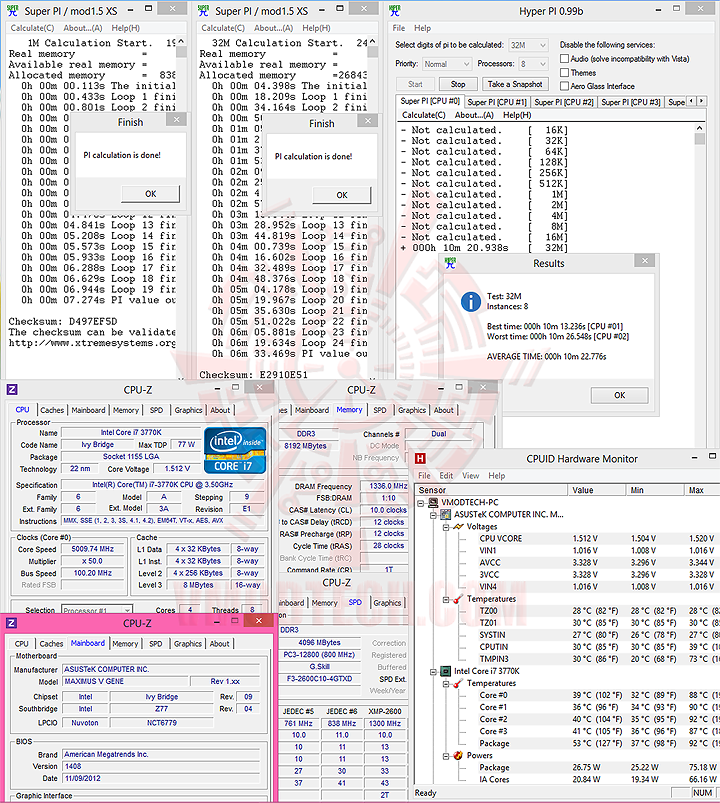Click the Super PI icon in 1M window title
This screenshot has height=803, width=720.
pyautogui.click(x=13, y=10)
